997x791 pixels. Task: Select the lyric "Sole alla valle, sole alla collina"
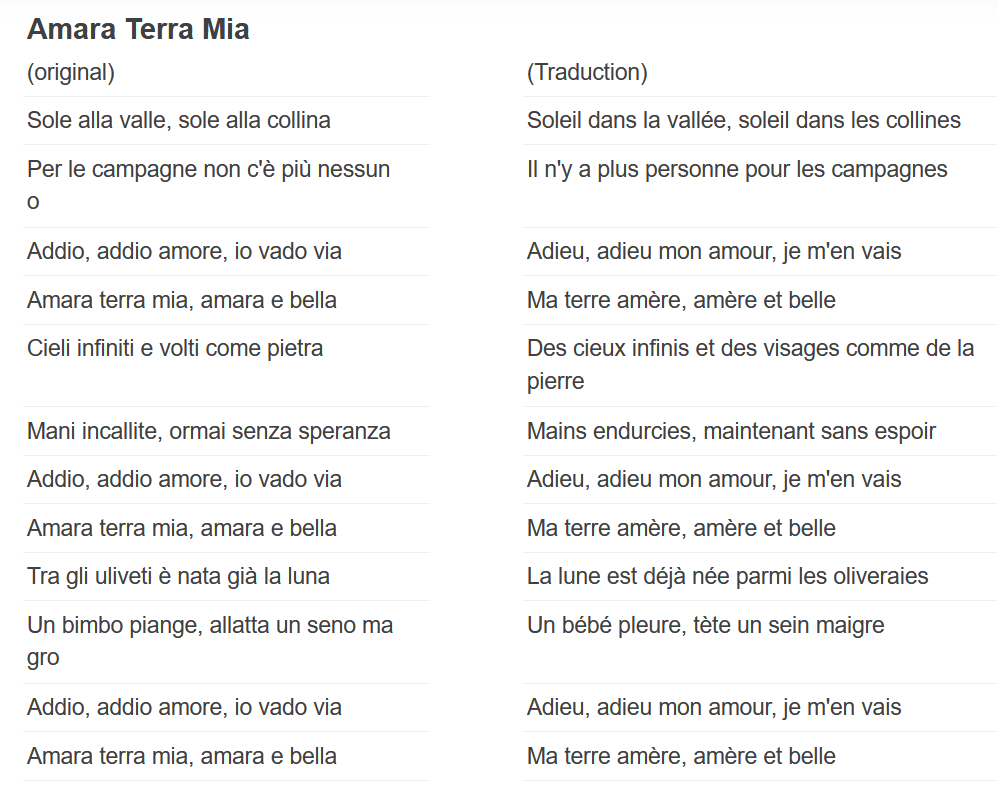point(179,121)
